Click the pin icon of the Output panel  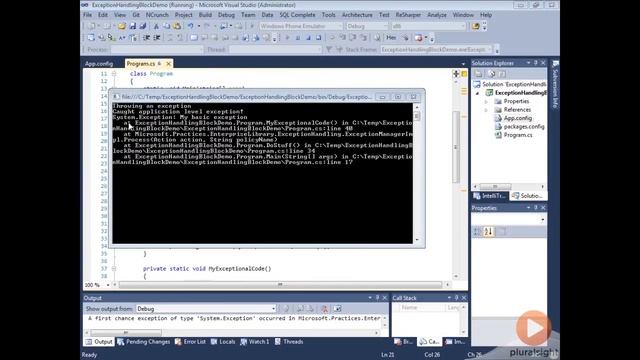tap(378, 298)
